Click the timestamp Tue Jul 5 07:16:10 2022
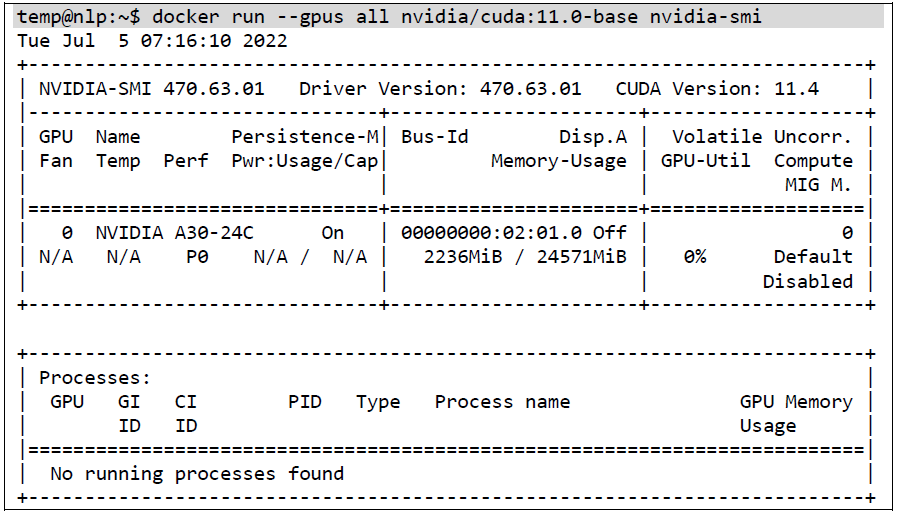Viewport: 898px width, 514px height. pyautogui.click(x=152, y=41)
